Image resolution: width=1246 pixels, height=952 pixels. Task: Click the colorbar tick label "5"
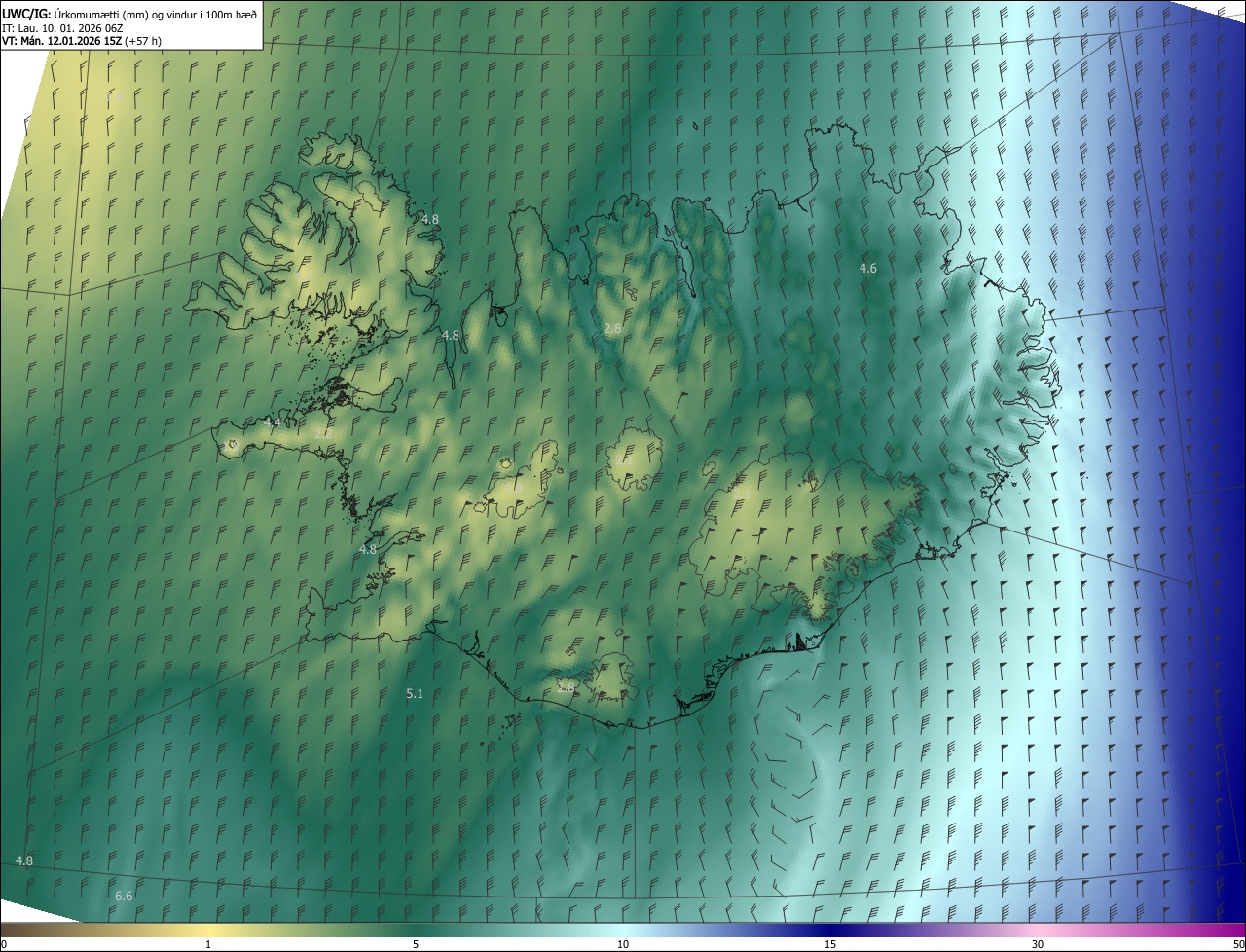pyautogui.click(x=416, y=944)
